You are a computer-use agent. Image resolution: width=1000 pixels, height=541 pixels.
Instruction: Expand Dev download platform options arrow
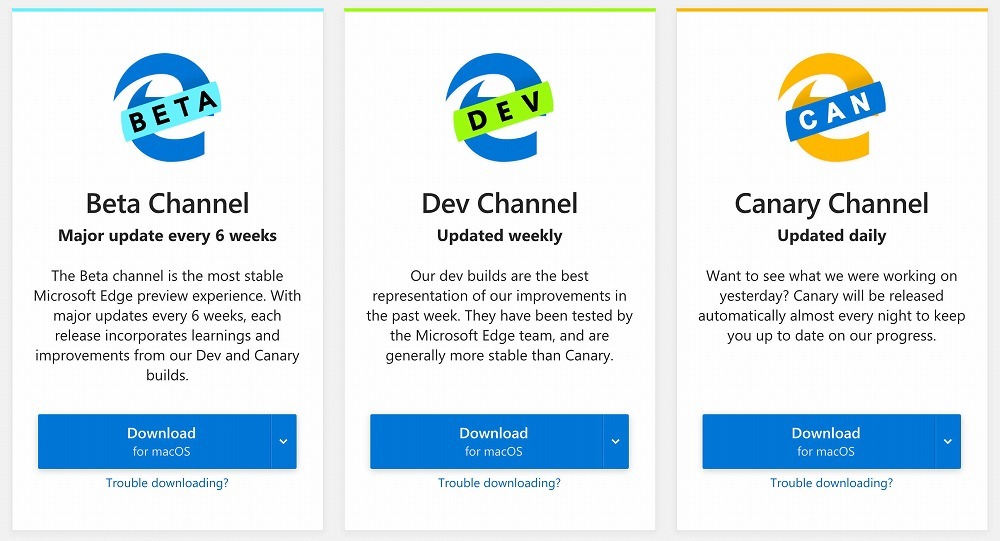(x=616, y=441)
